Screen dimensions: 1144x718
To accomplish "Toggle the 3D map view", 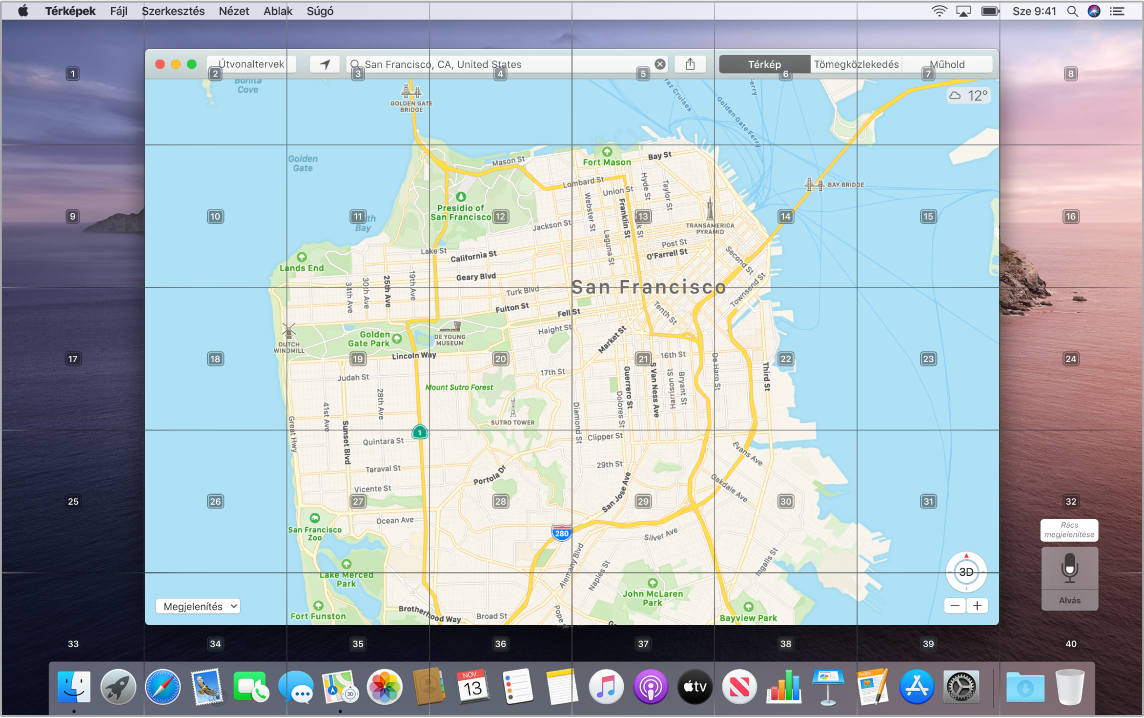I will pyautogui.click(x=966, y=573).
